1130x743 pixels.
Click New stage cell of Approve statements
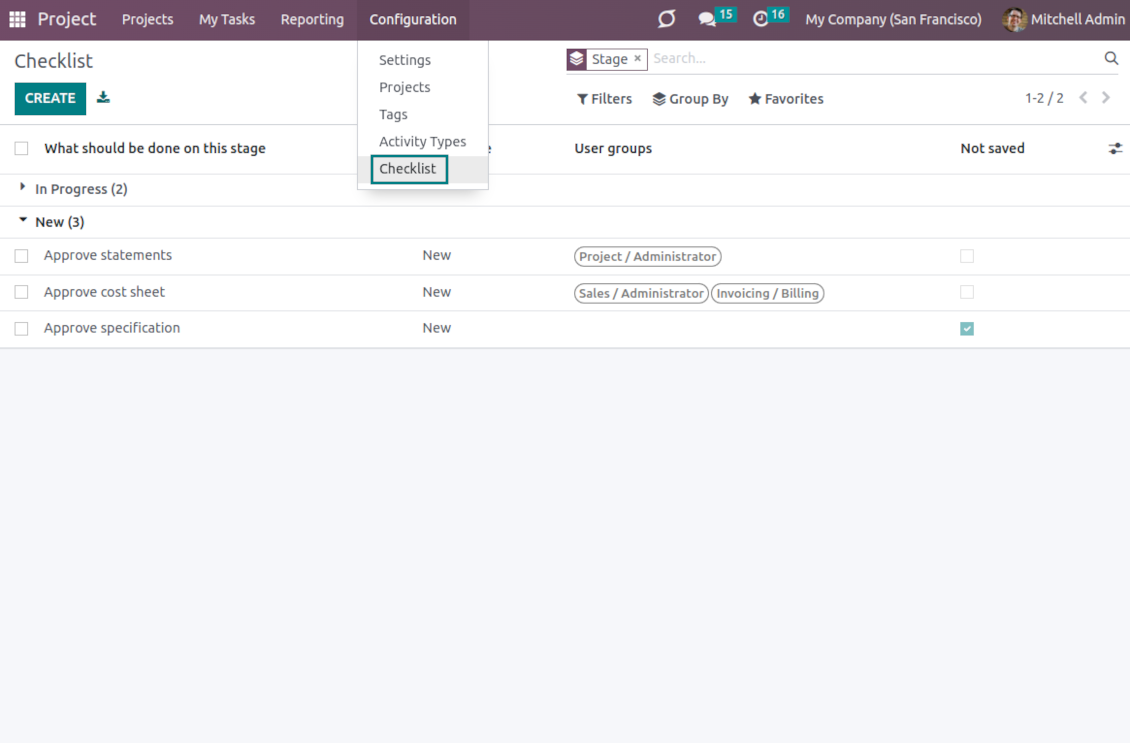click(x=436, y=255)
